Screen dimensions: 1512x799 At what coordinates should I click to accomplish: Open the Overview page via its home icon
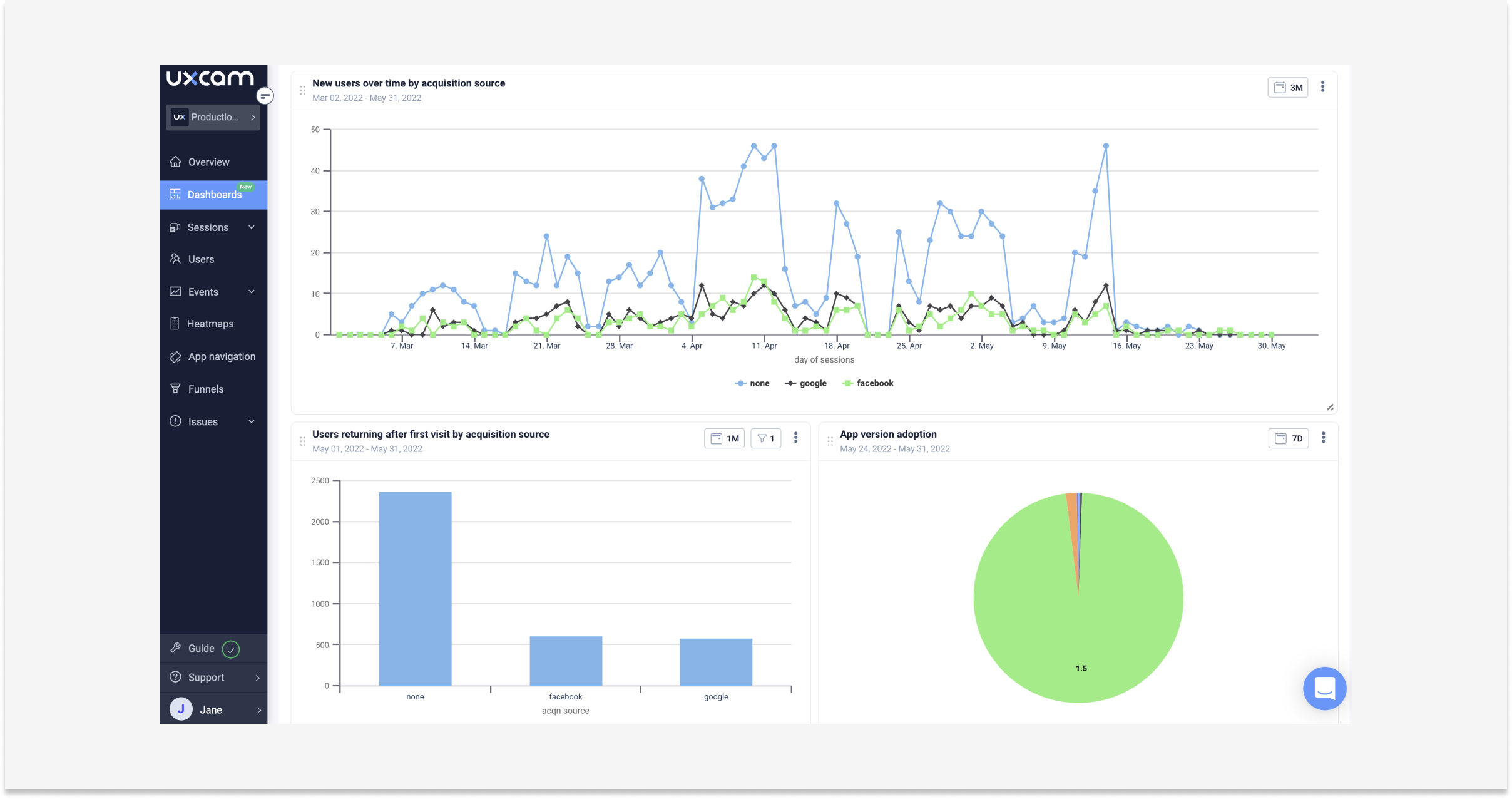coord(176,162)
